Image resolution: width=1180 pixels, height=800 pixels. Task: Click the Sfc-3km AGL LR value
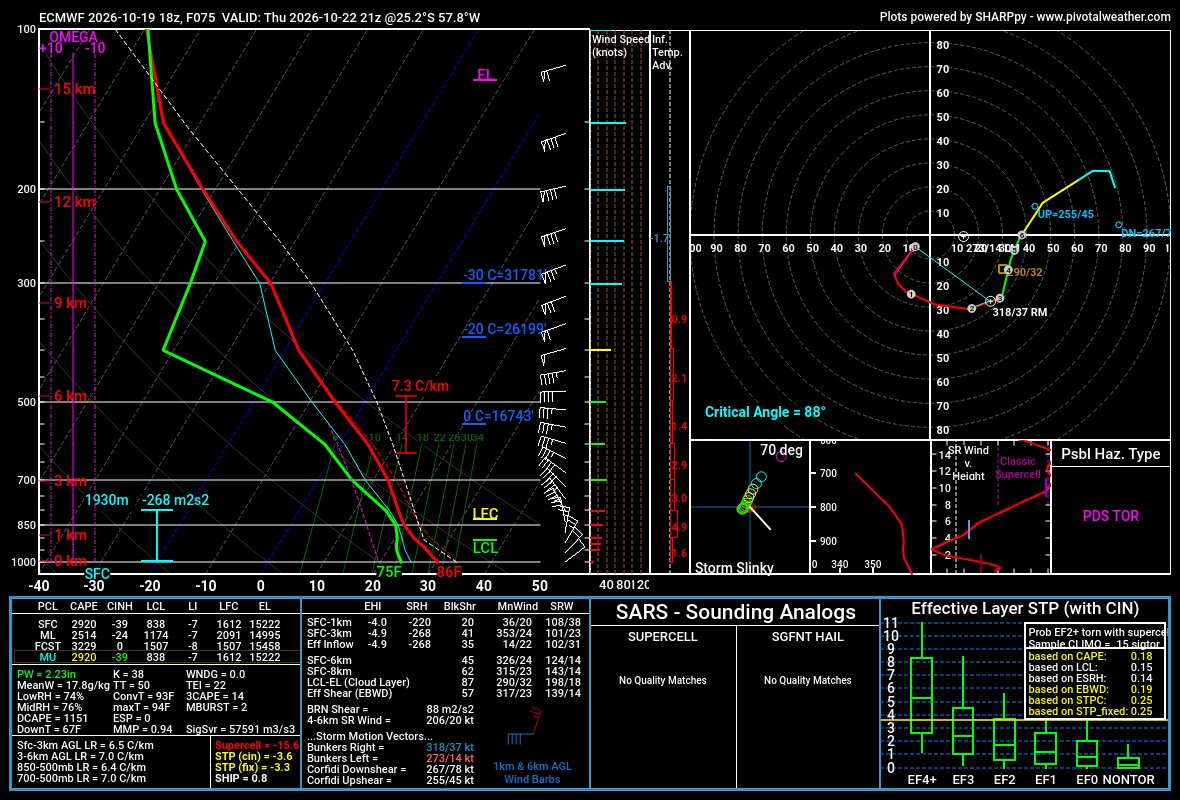[85, 745]
